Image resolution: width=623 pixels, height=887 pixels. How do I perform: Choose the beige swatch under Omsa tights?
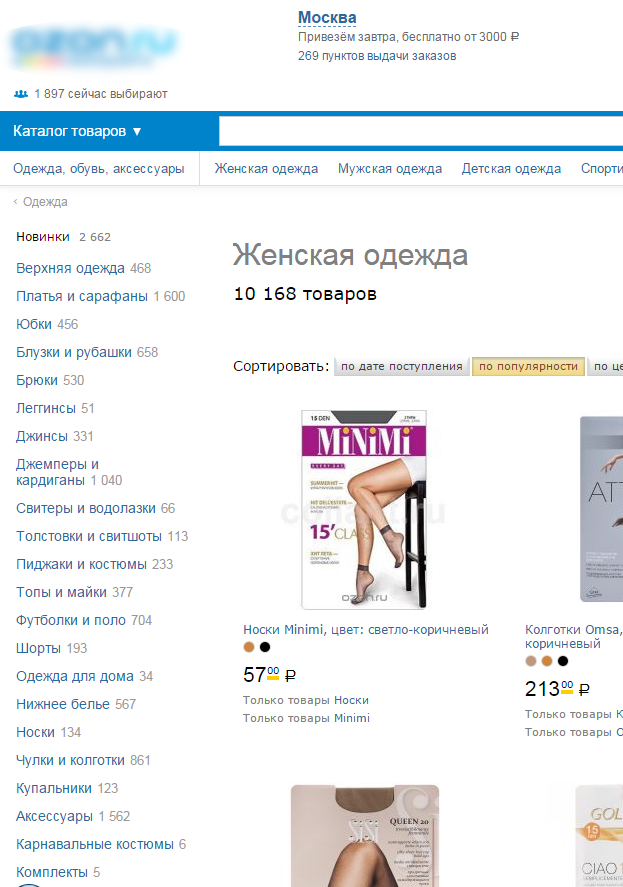pyautogui.click(x=531, y=661)
